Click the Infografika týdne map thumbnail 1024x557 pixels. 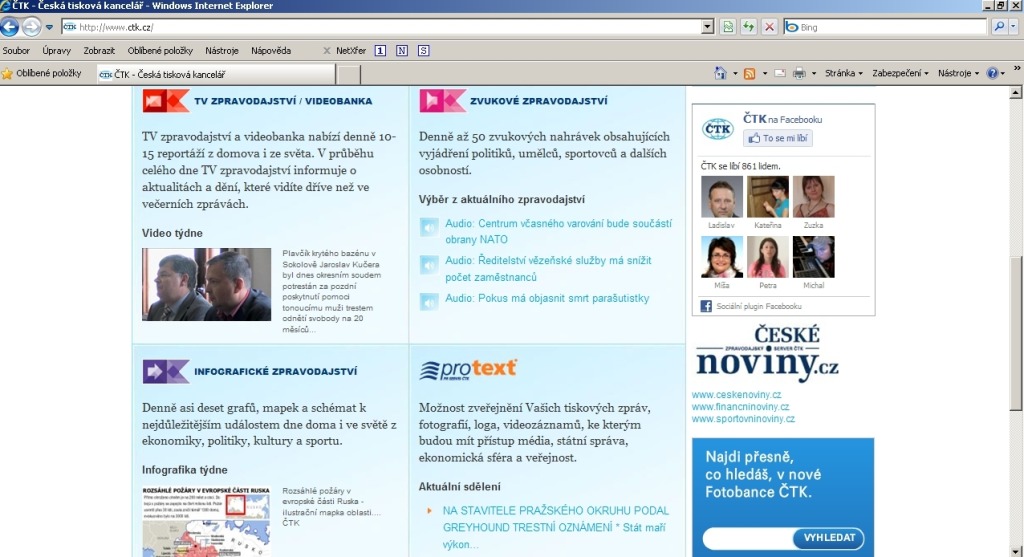[206, 521]
